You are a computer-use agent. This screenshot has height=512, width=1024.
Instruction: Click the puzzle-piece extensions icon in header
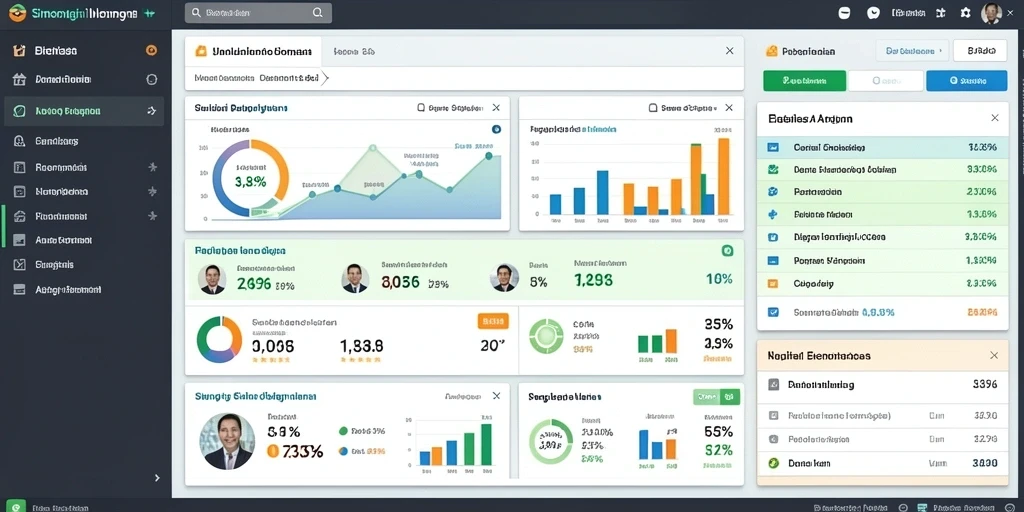coord(940,12)
